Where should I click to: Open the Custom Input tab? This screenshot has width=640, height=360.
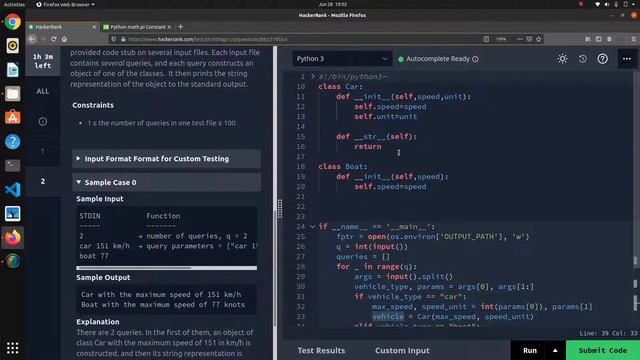coord(402,351)
